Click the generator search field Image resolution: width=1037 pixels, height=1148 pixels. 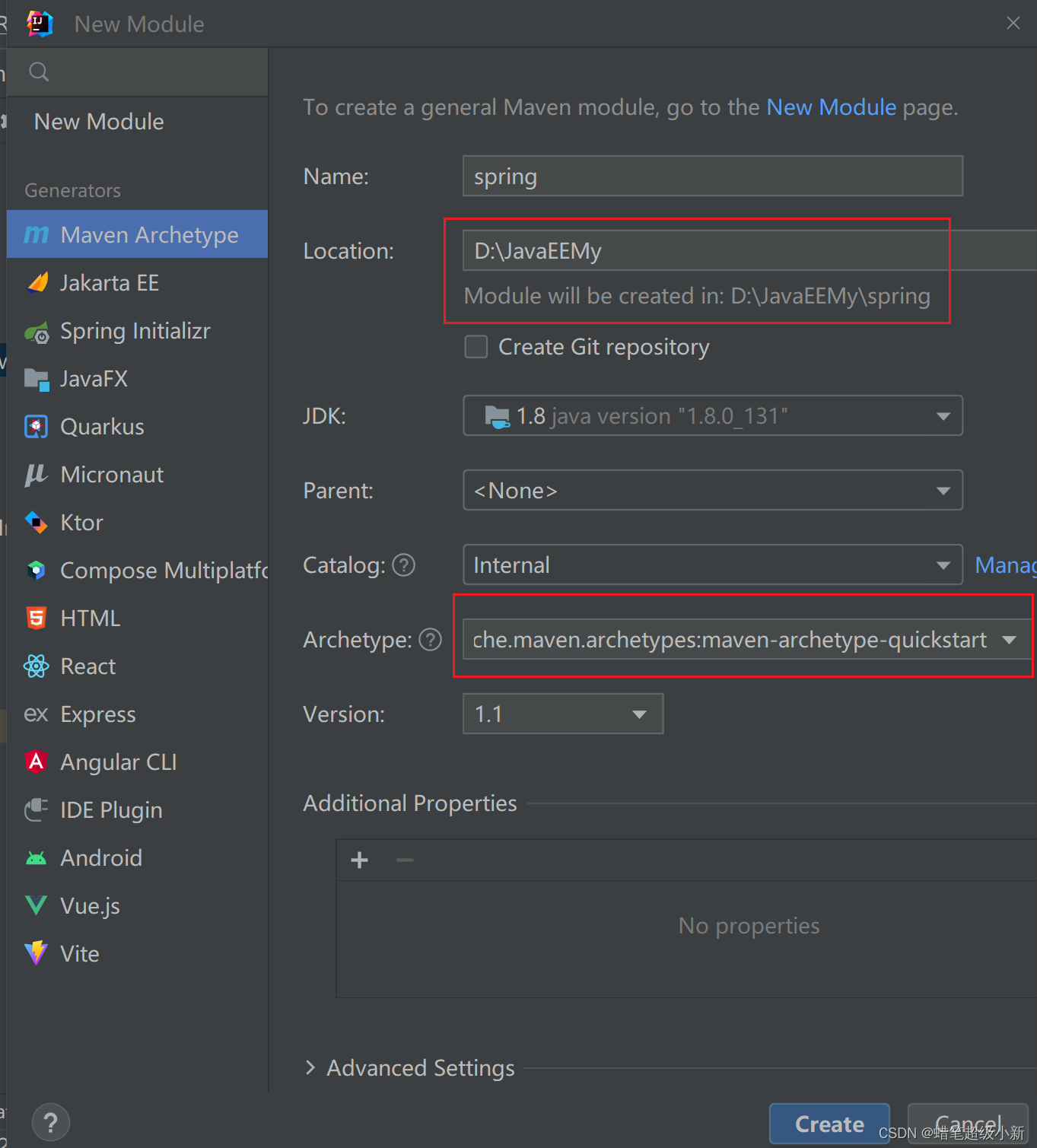pyautogui.click(x=138, y=72)
